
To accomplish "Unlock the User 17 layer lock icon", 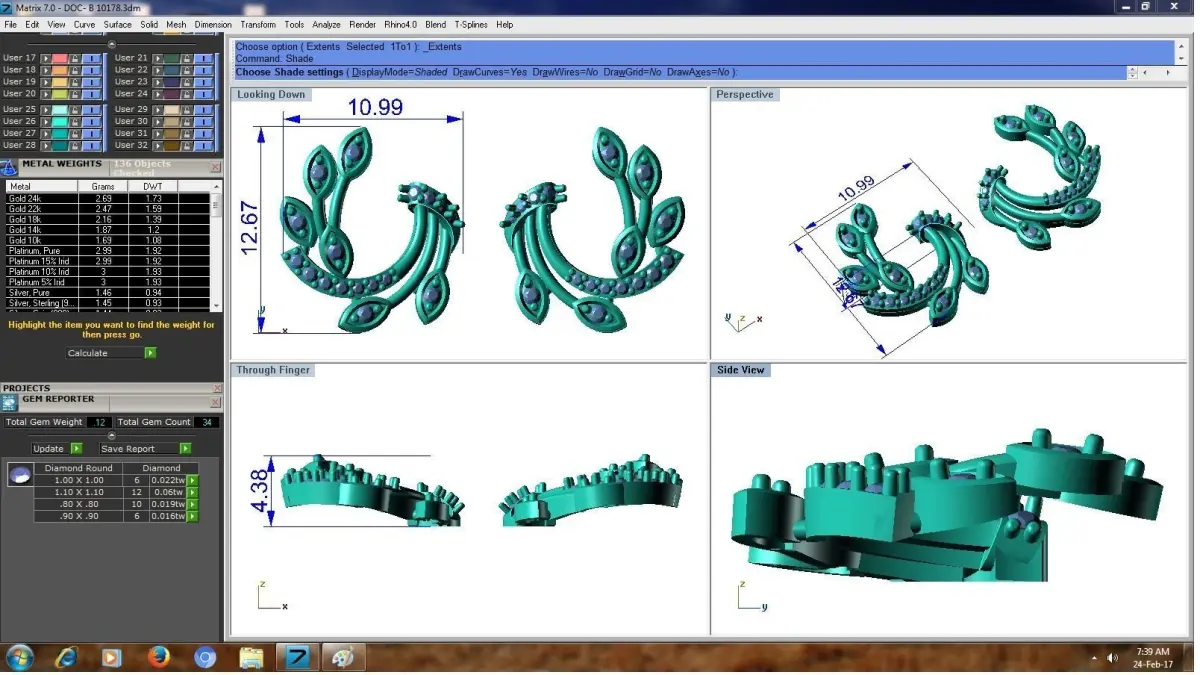I will click(x=75, y=58).
